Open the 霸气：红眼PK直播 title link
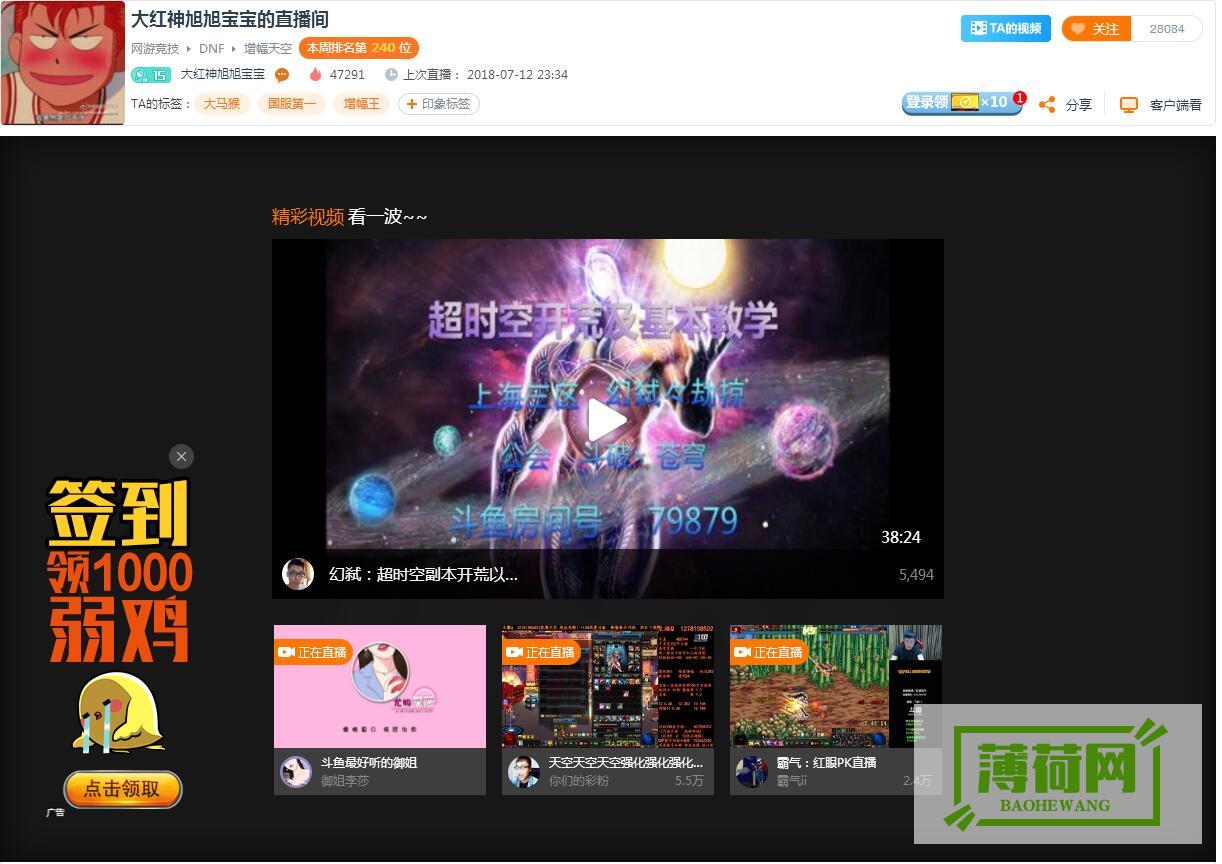This screenshot has height=864, width=1222. coord(827,762)
